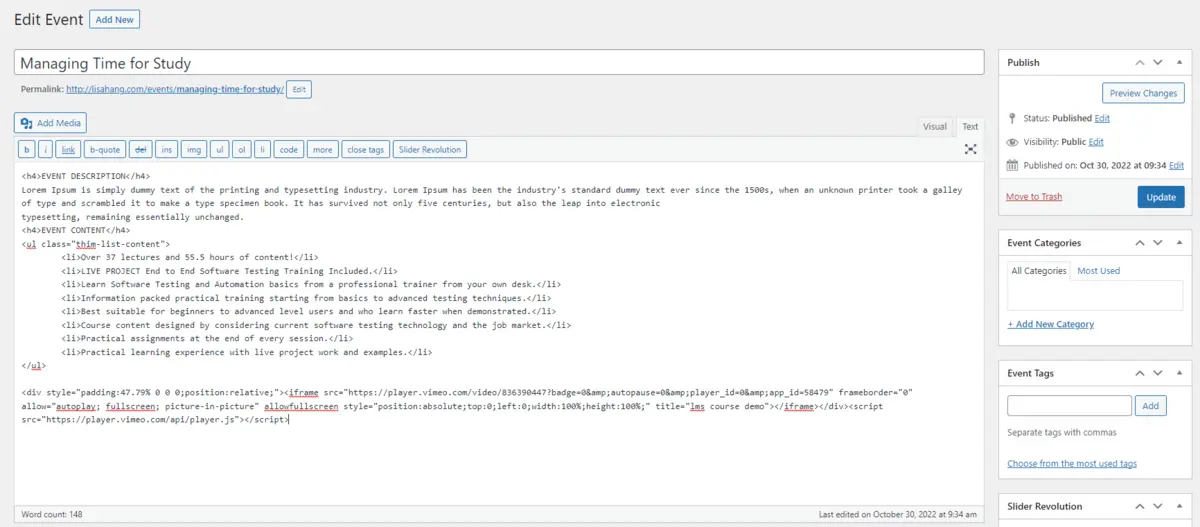
Task: Switch editor to Visual tab
Action: pyautogui.click(x=935, y=127)
